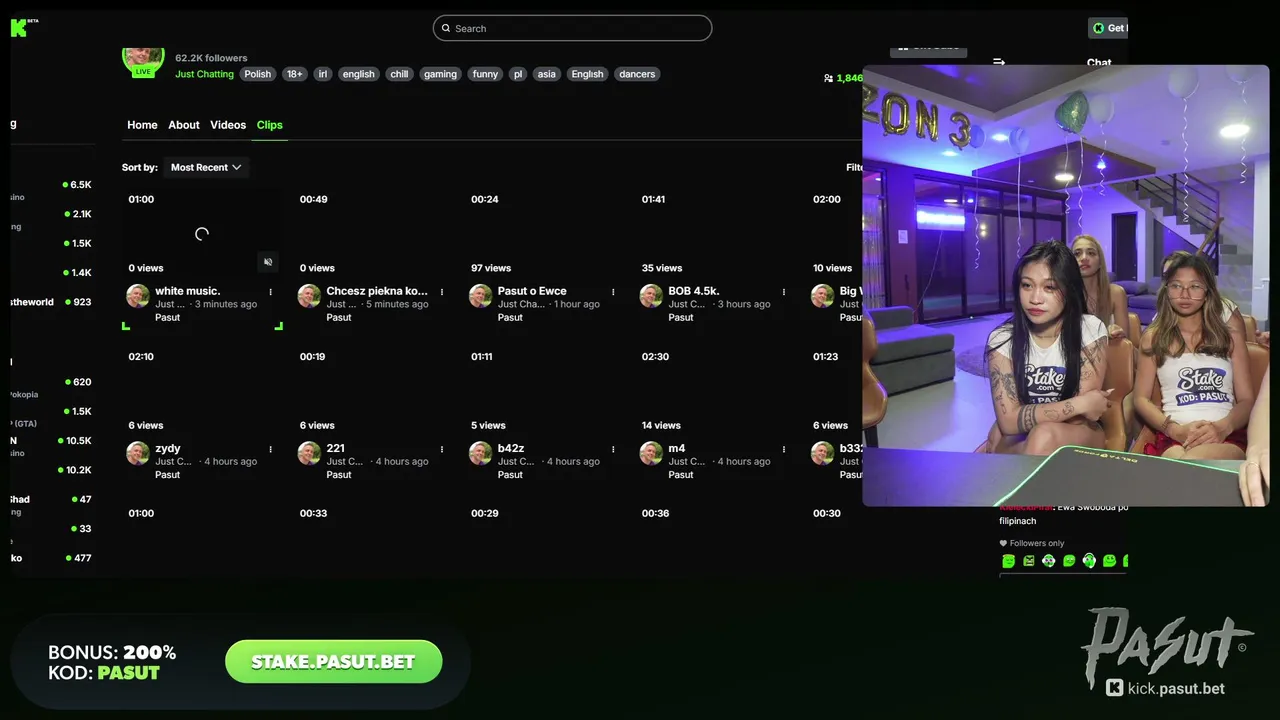Click the avatar next to 'Pasut o Ewce'

480,296
